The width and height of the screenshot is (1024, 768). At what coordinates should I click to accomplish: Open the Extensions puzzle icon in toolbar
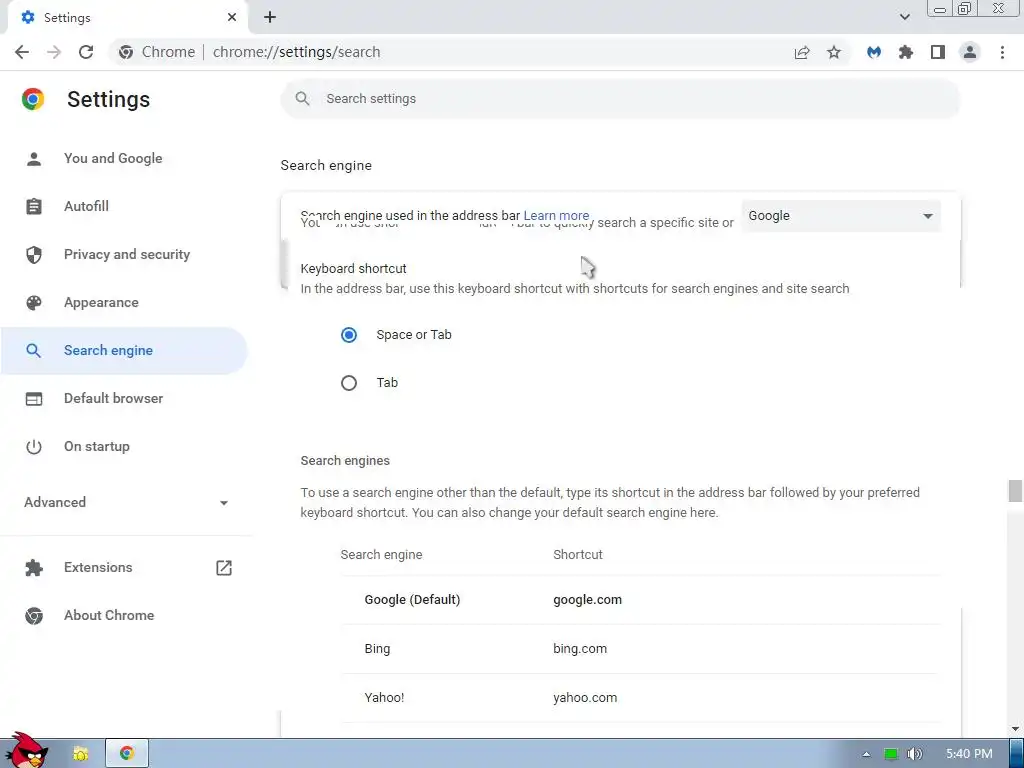point(906,52)
